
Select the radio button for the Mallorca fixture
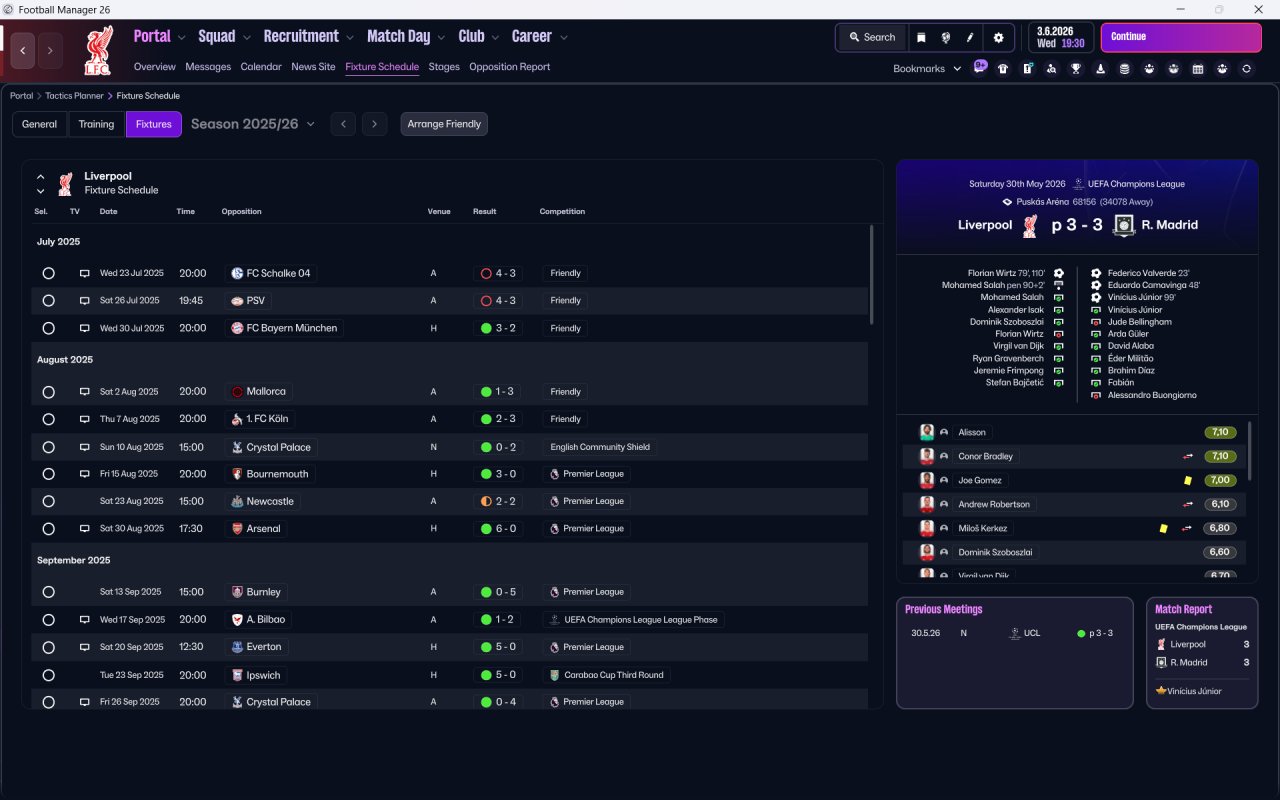(x=48, y=392)
